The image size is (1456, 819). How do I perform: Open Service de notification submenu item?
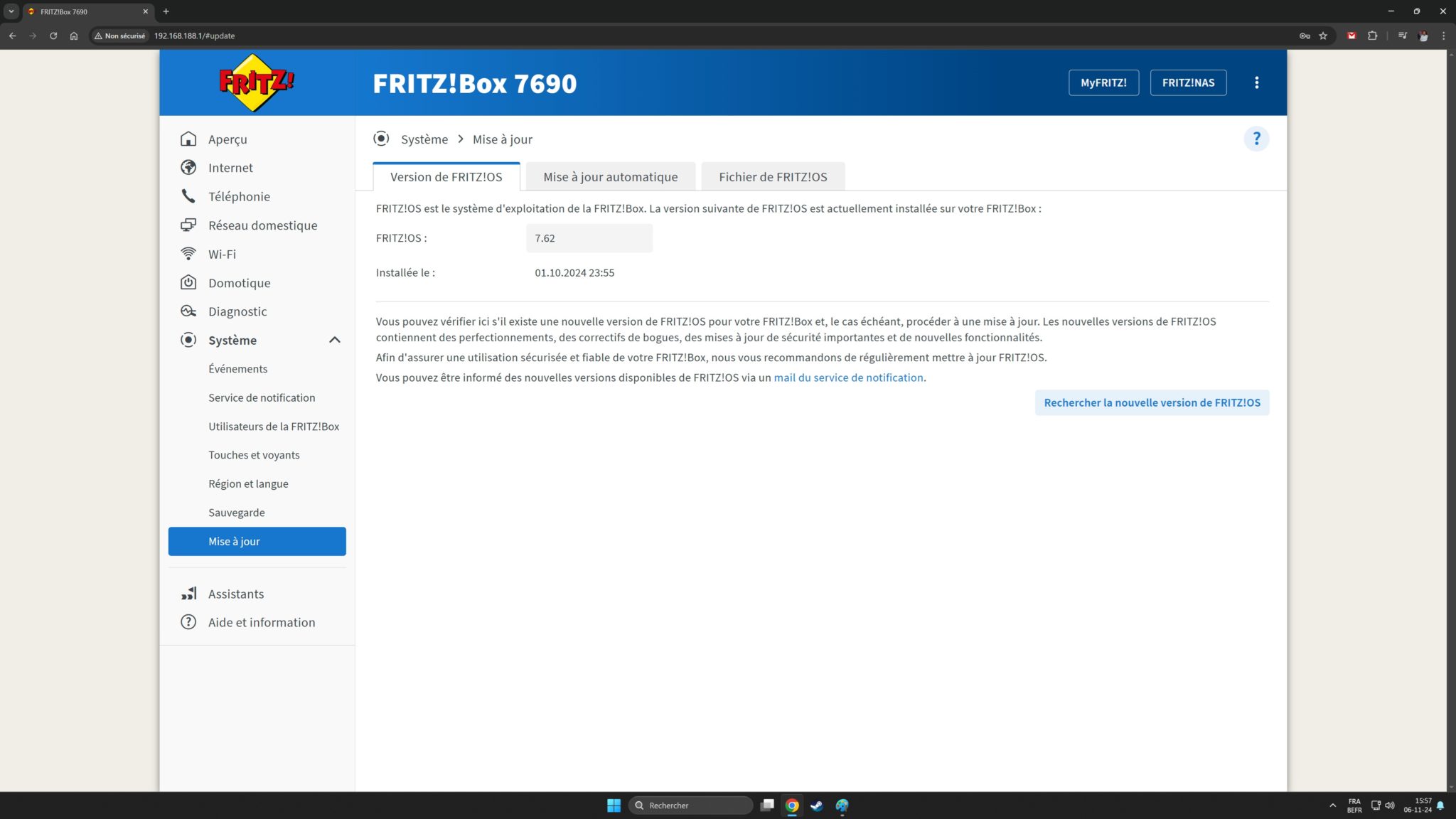[262, 397]
